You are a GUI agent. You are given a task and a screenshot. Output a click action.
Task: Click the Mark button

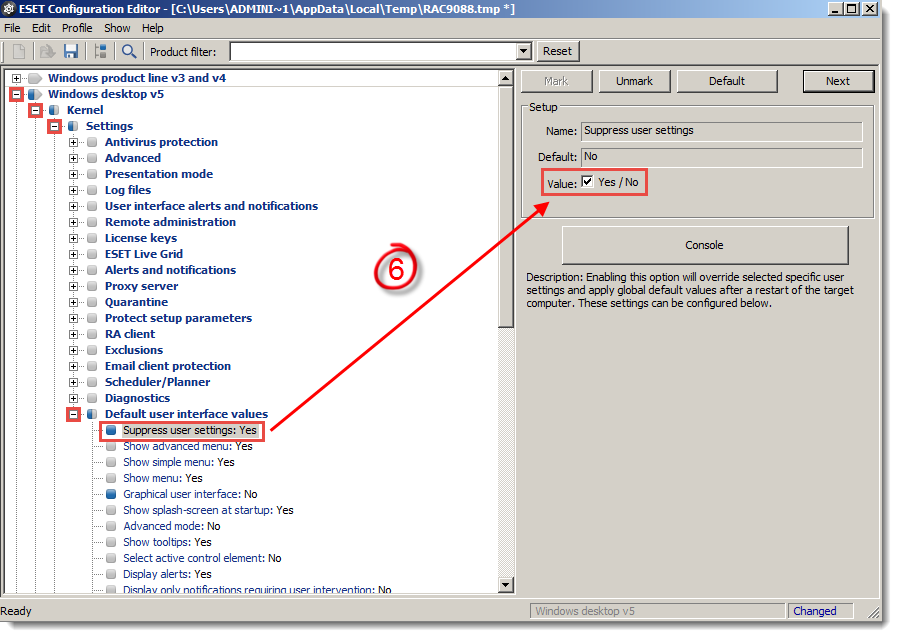coord(556,81)
